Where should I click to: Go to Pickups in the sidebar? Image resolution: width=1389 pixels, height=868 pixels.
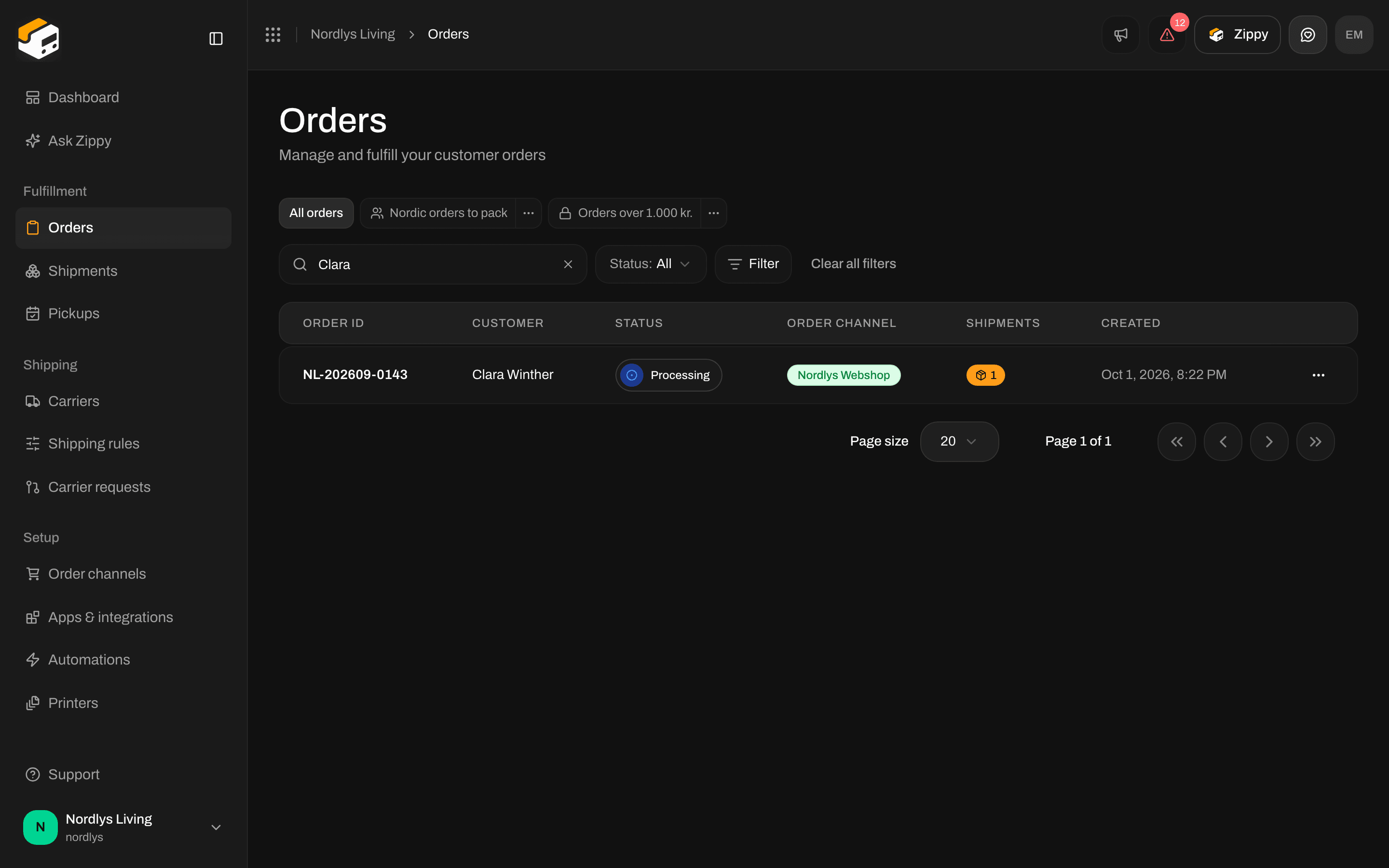[x=123, y=313]
